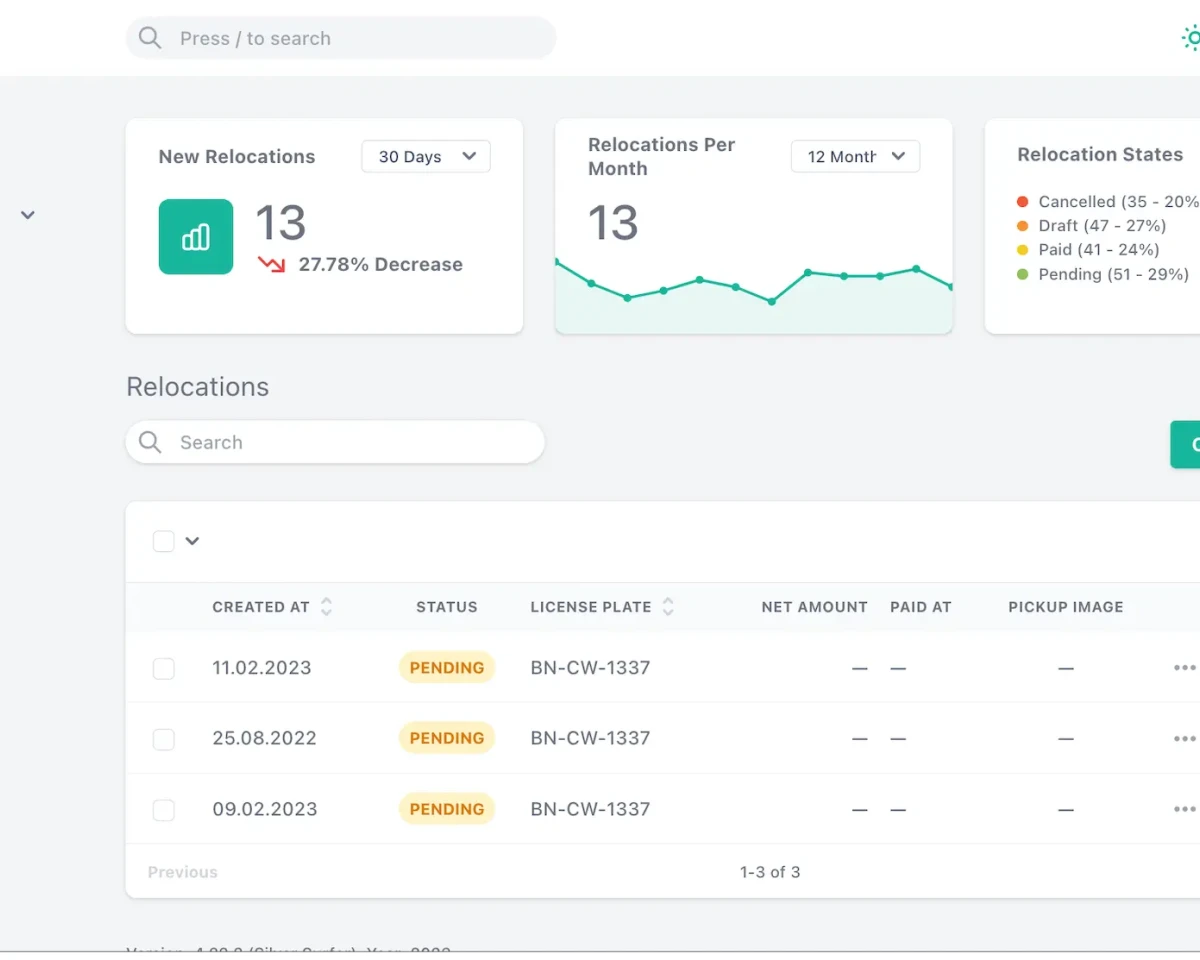Click the magnifier icon in the Relocations search field
This screenshot has width=1200, height=960.
click(x=149, y=442)
